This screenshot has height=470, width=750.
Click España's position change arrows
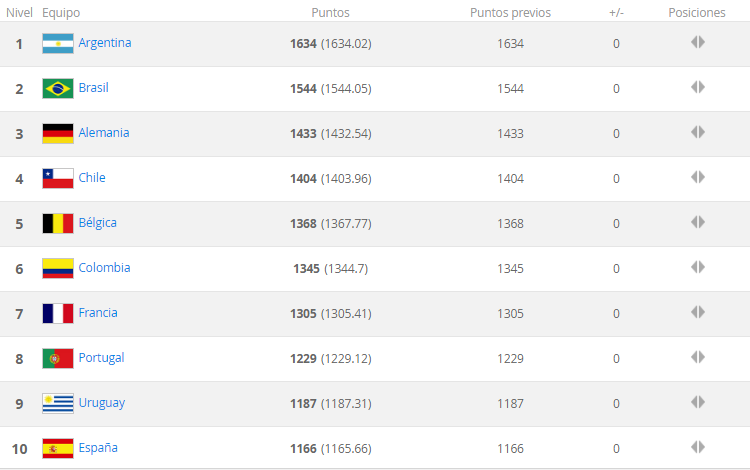(x=698, y=448)
